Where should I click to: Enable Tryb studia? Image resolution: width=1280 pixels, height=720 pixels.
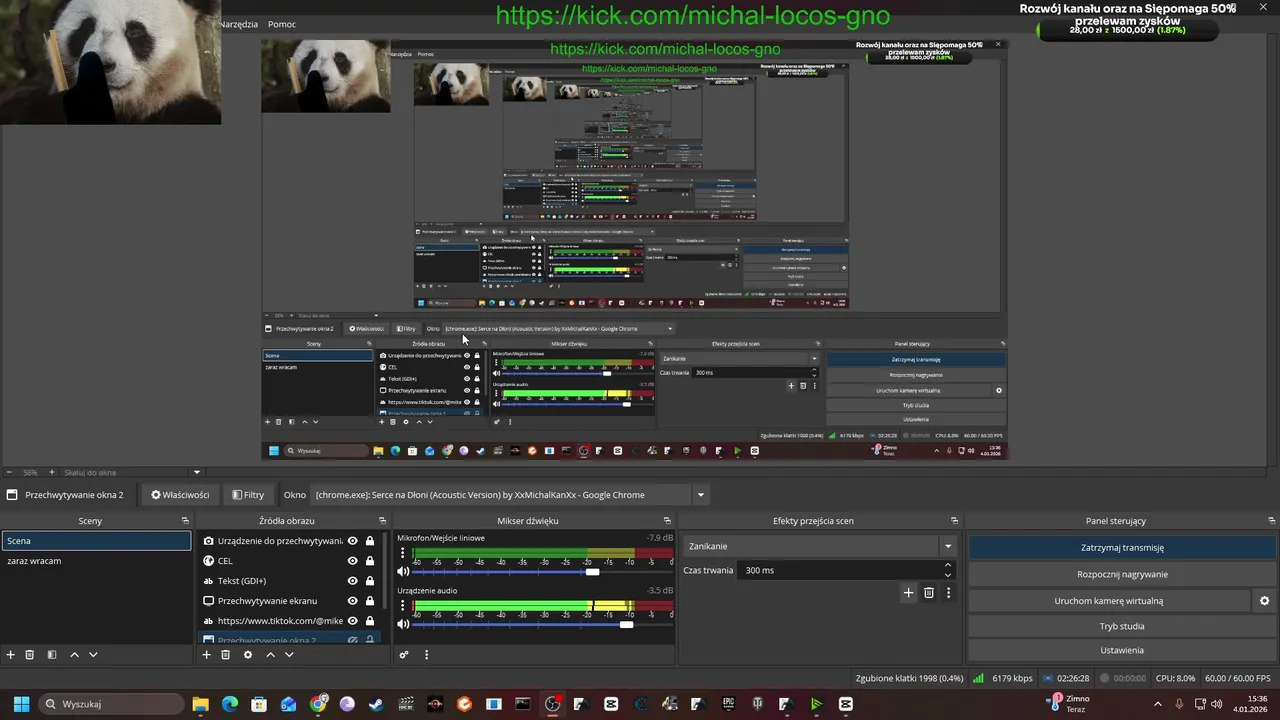pyautogui.click(x=1122, y=626)
